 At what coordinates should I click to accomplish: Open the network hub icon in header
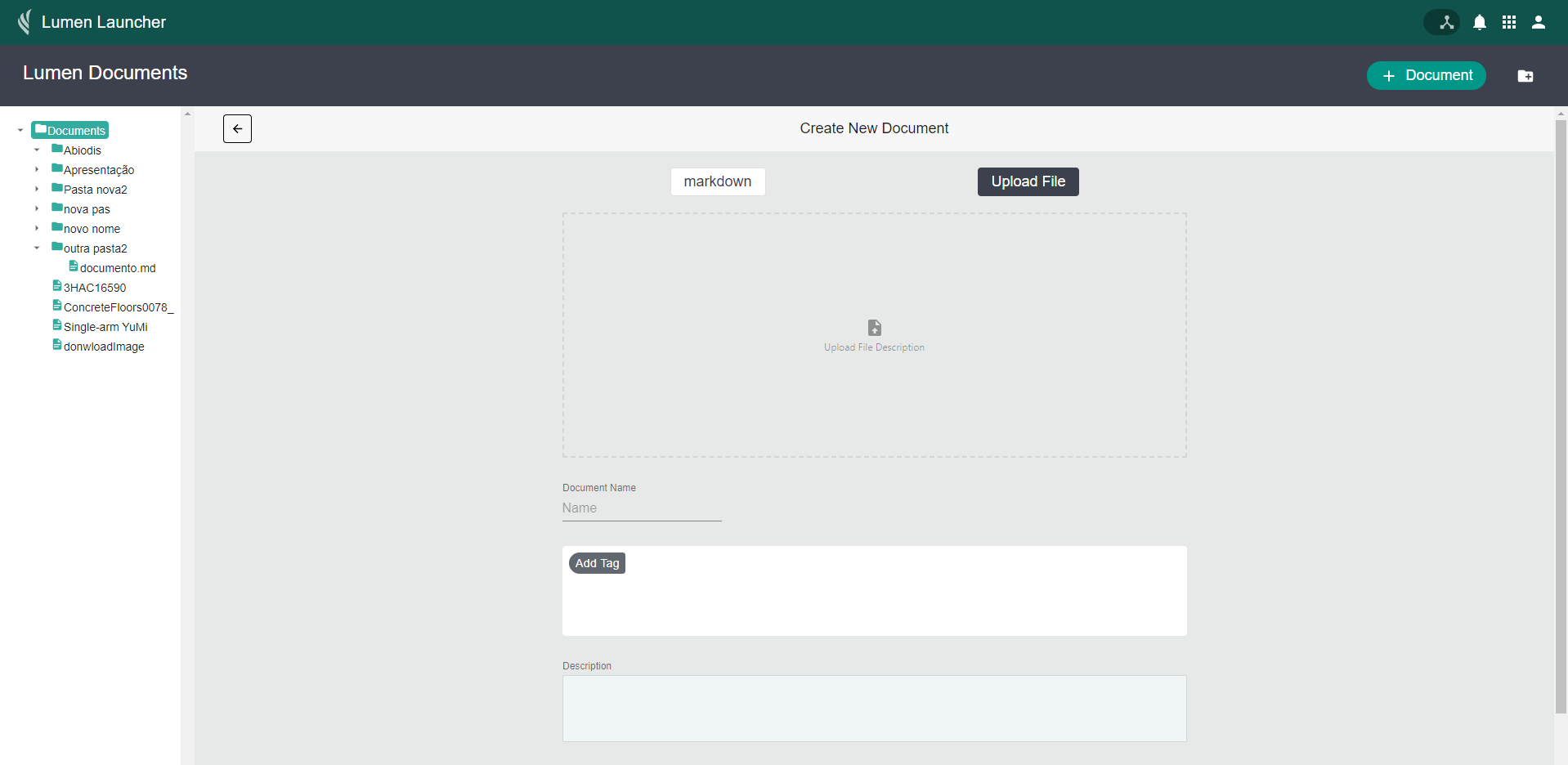point(1446,22)
